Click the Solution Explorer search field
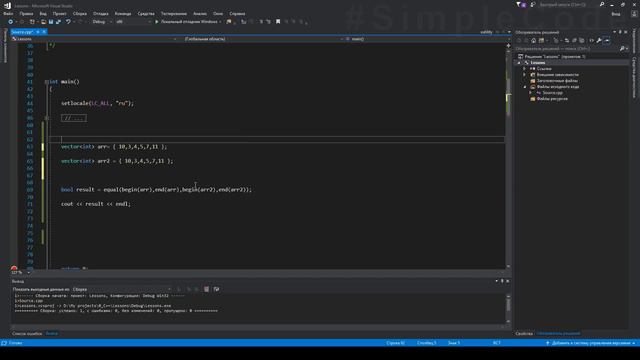The height and width of the screenshot is (360, 640). tap(567, 49)
